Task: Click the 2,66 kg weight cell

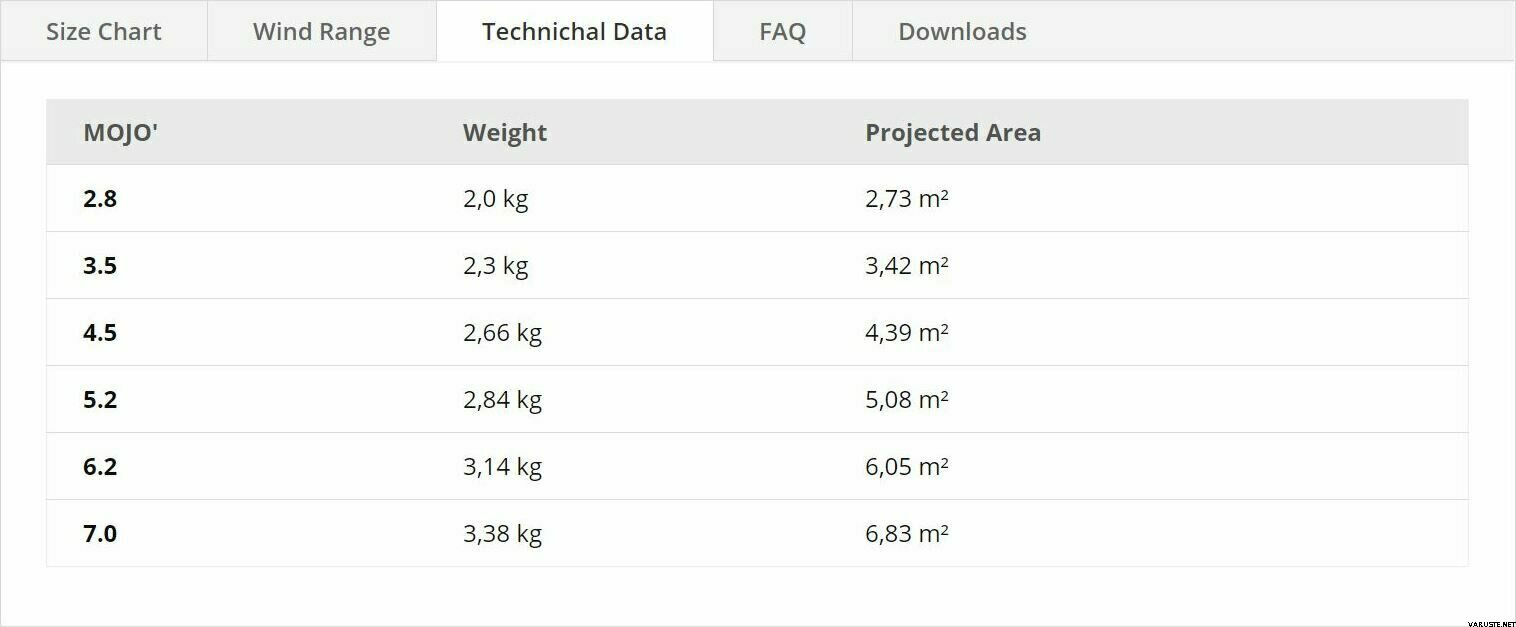Action: (502, 333)
